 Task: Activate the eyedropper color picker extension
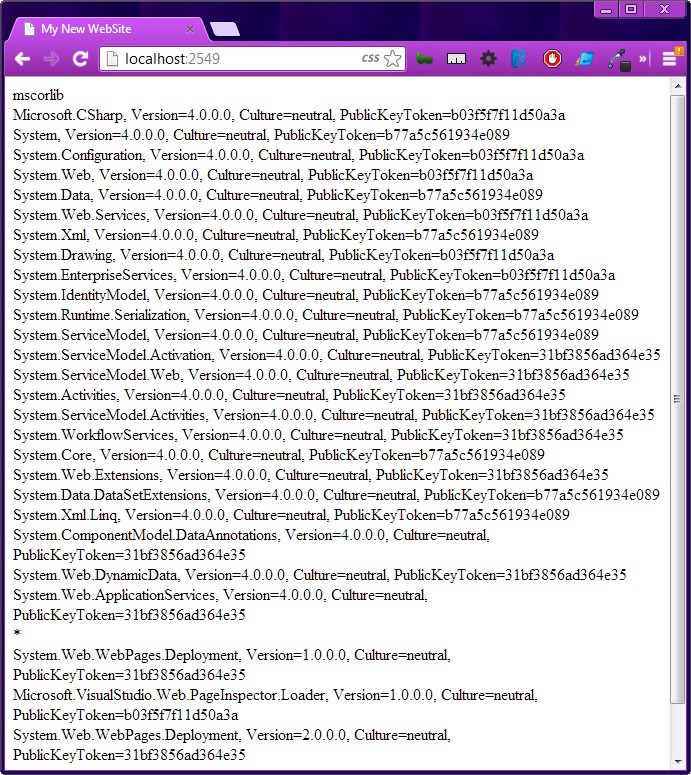pyautogui.click(x=619, y=60)
